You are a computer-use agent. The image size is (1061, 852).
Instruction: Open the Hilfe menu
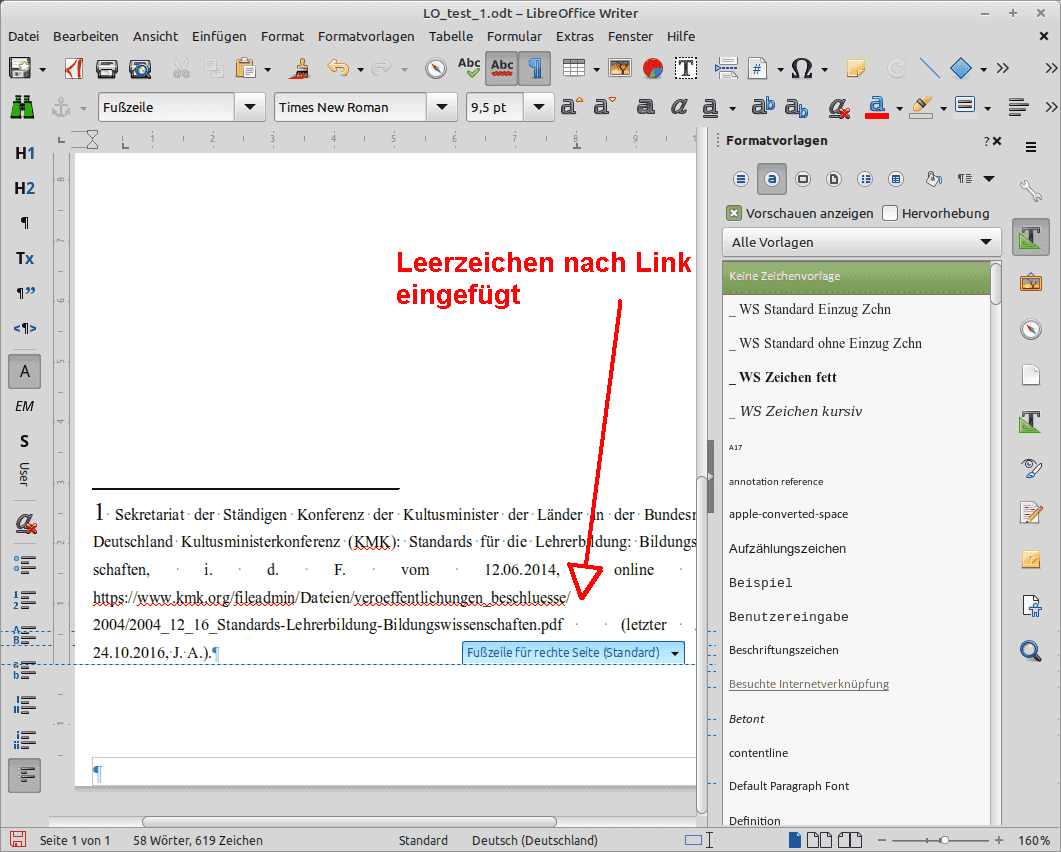point(681,37)
